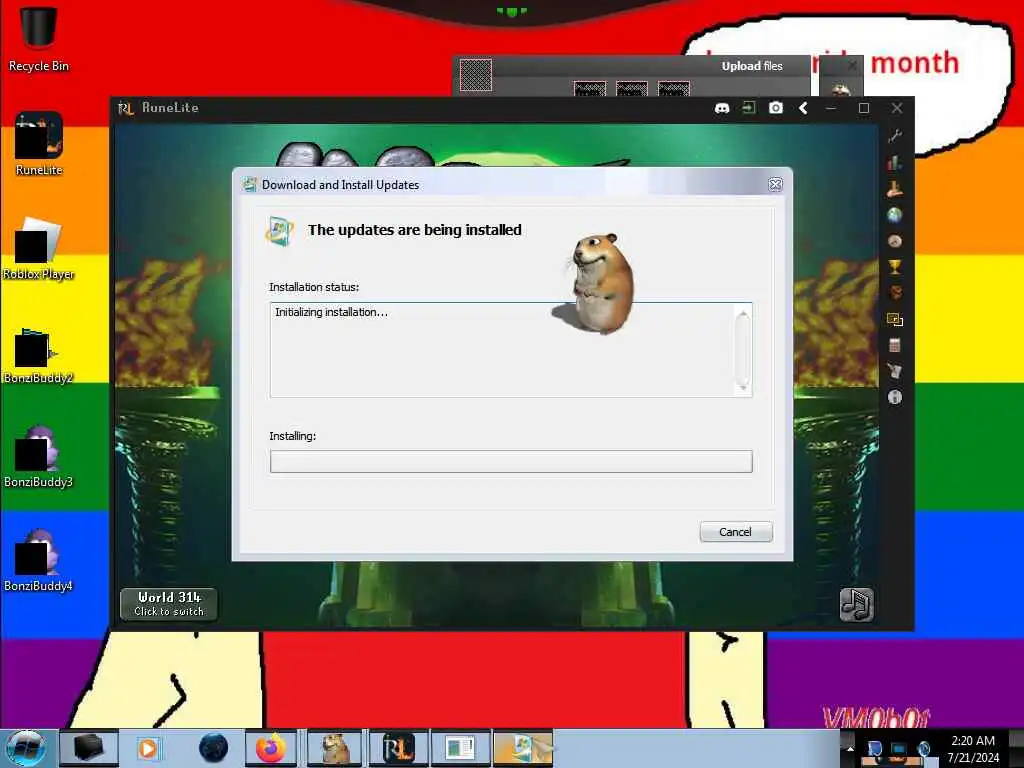Click the RuneLite logo in the title bar

click(125, 108)
